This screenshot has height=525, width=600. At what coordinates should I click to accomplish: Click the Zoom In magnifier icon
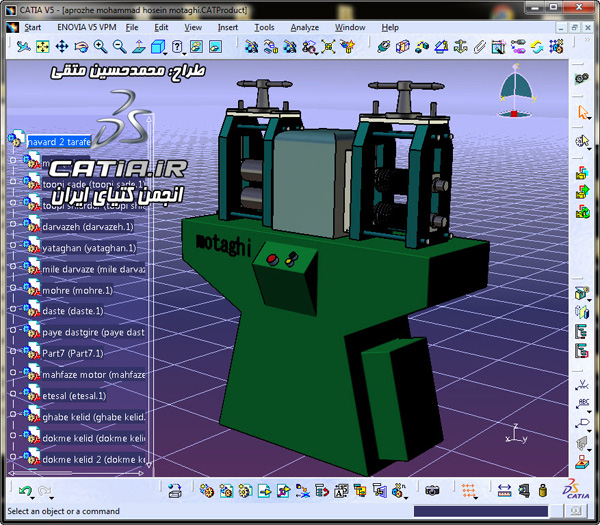[x=100, y=47]
